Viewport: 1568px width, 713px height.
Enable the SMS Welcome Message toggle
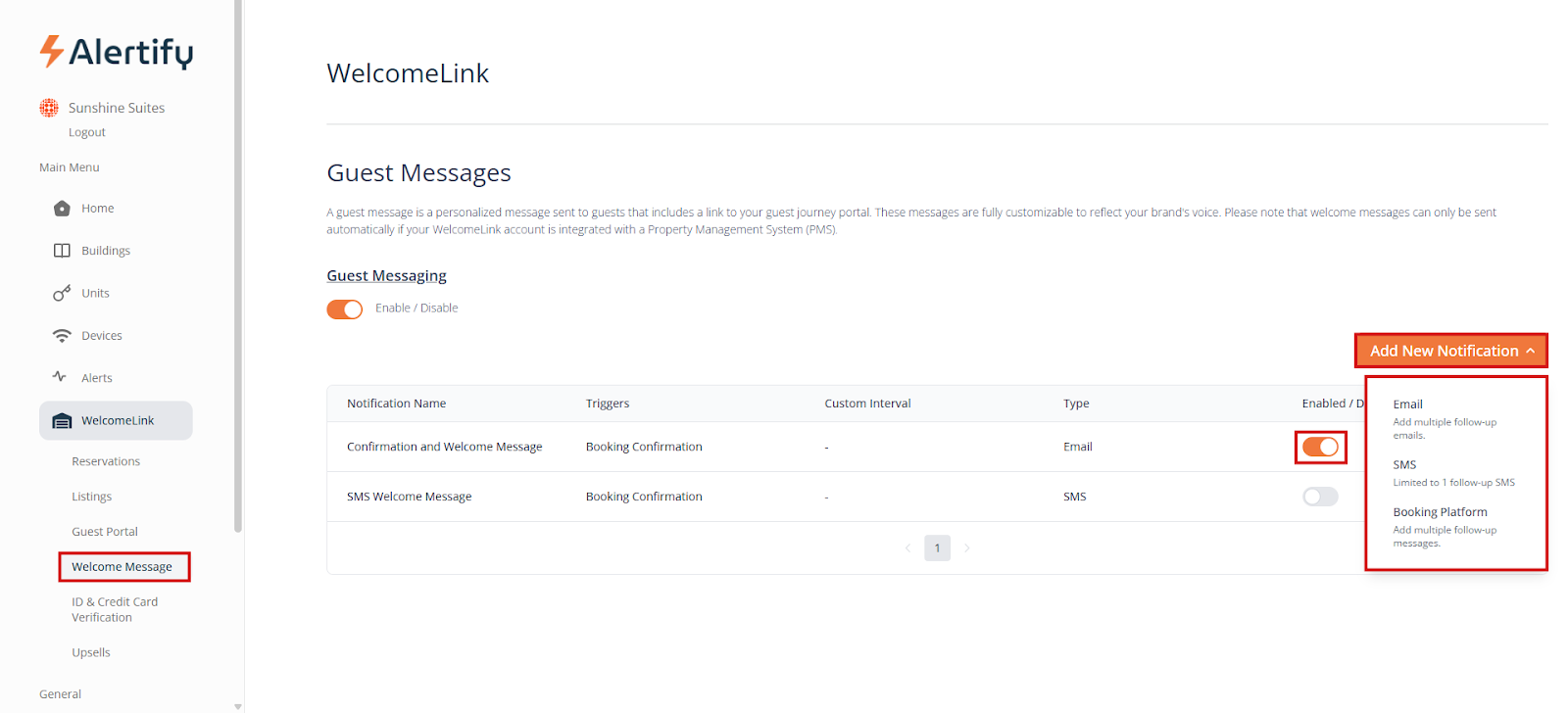coord(1320,497)
